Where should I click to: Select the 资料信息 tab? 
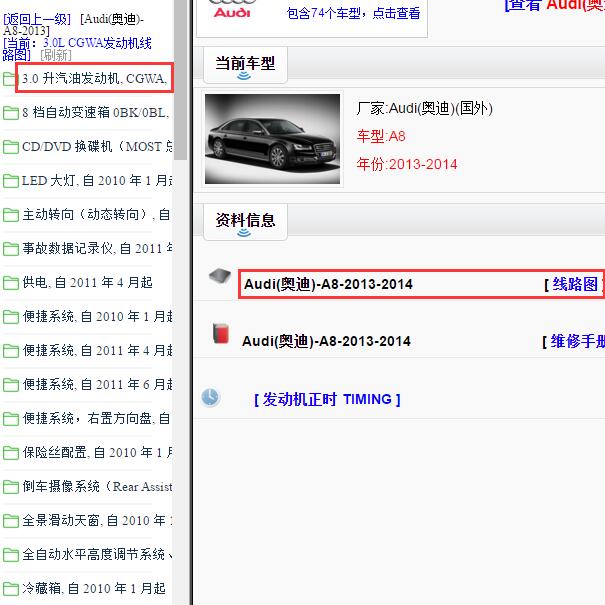245,222
